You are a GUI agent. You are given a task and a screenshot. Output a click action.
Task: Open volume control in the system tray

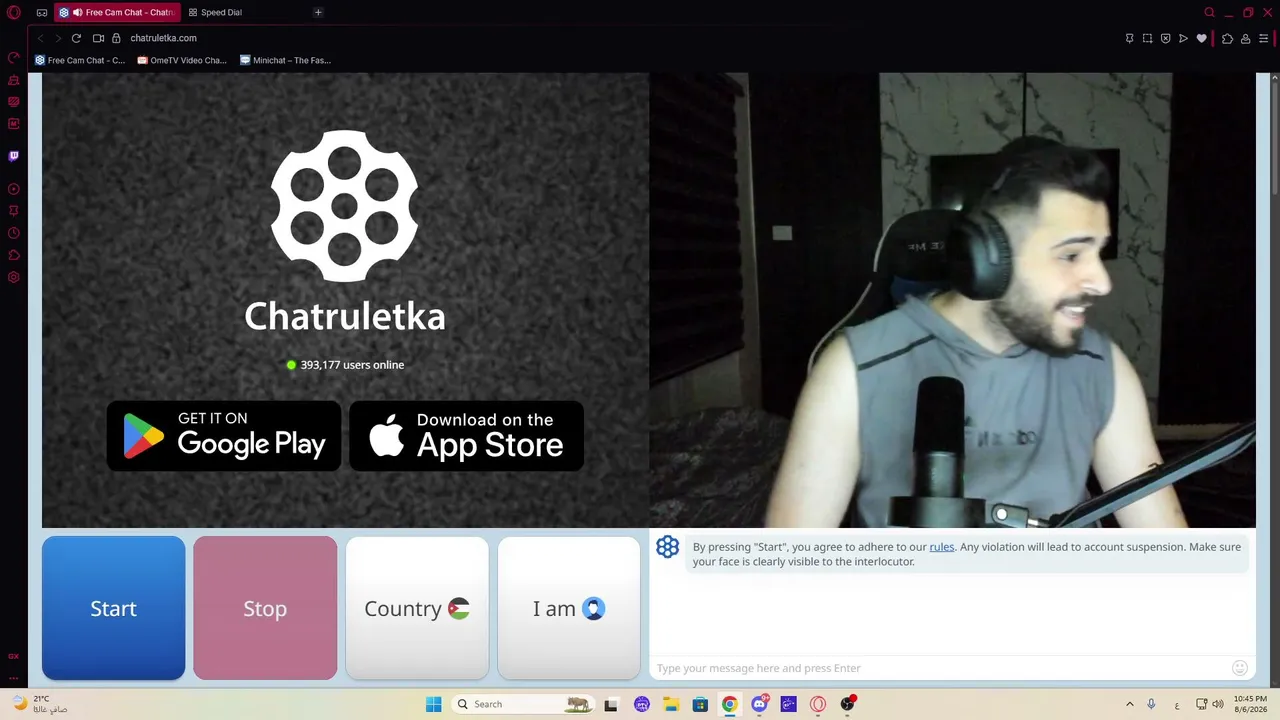pyautogui.click(x=1218, y=704)
